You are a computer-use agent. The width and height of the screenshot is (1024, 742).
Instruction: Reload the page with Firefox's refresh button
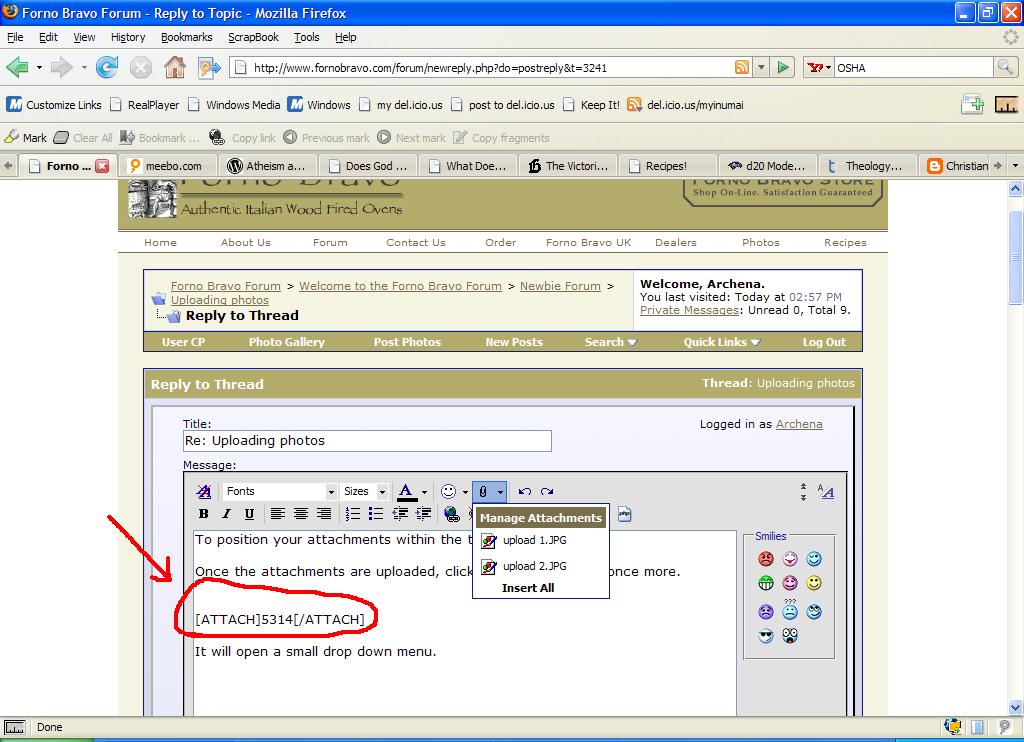[107, 67]
